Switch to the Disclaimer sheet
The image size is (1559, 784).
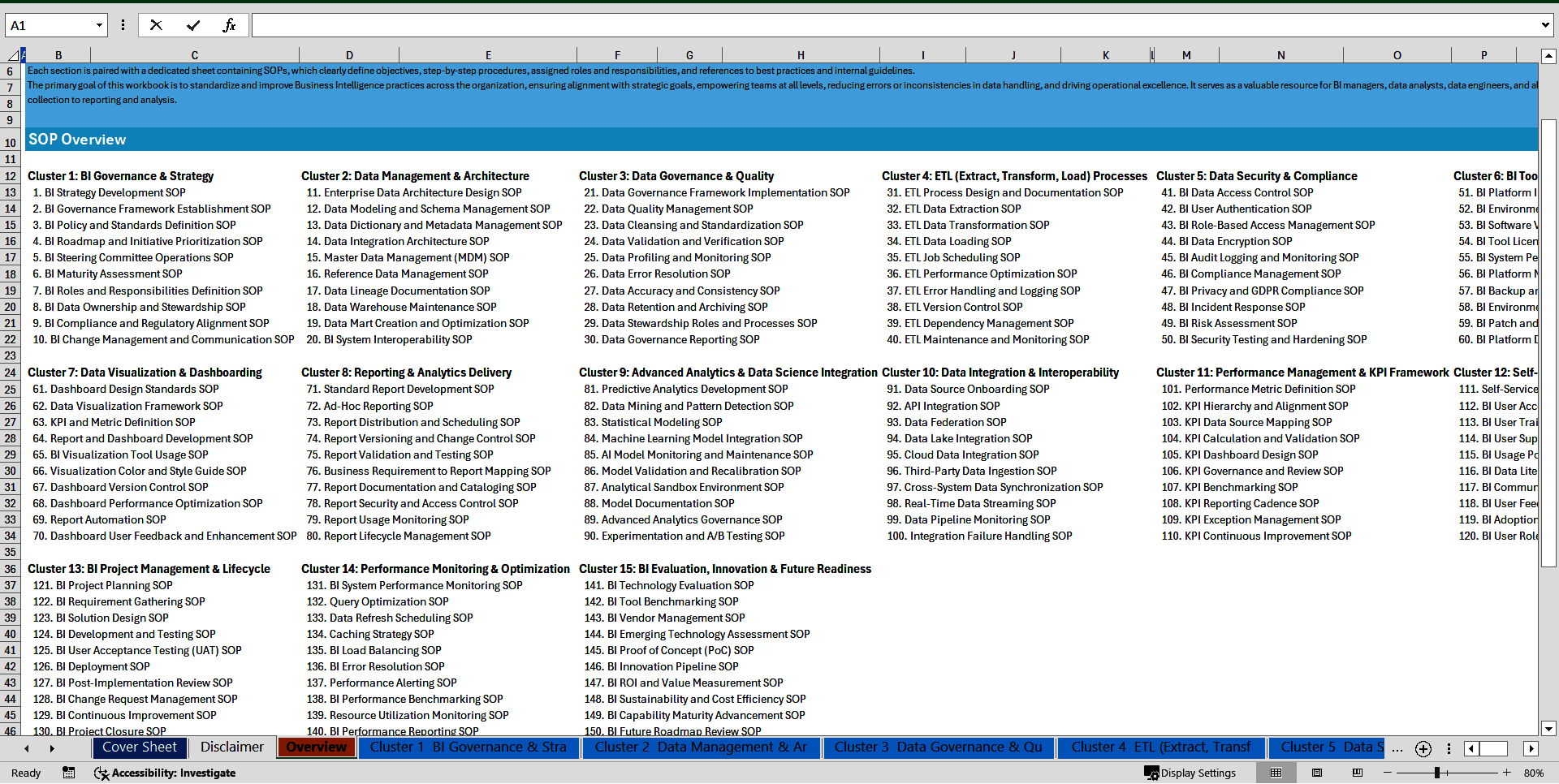tap(231, 747)
